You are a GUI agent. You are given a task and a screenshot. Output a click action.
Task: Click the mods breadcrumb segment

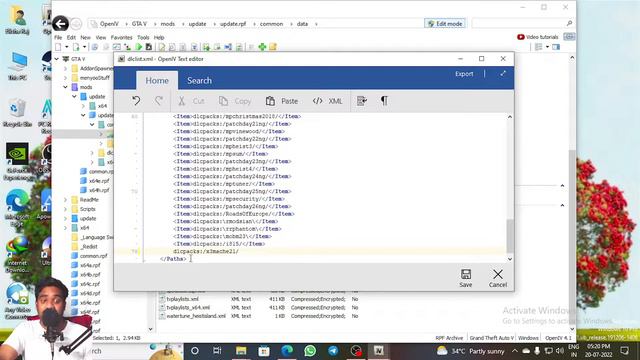[x=167, y=24]
